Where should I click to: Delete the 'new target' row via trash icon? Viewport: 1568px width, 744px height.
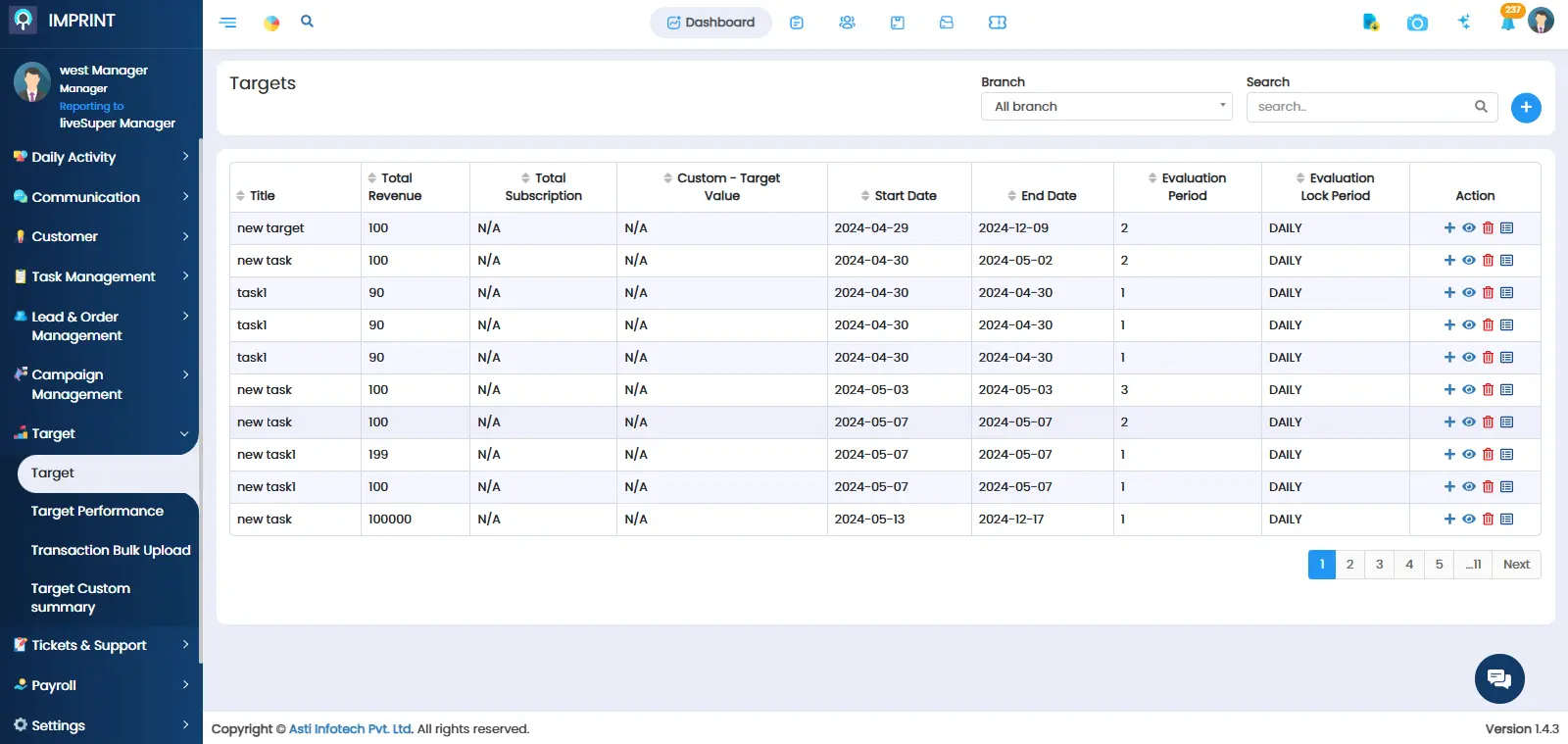click(x=1488, y=228)
